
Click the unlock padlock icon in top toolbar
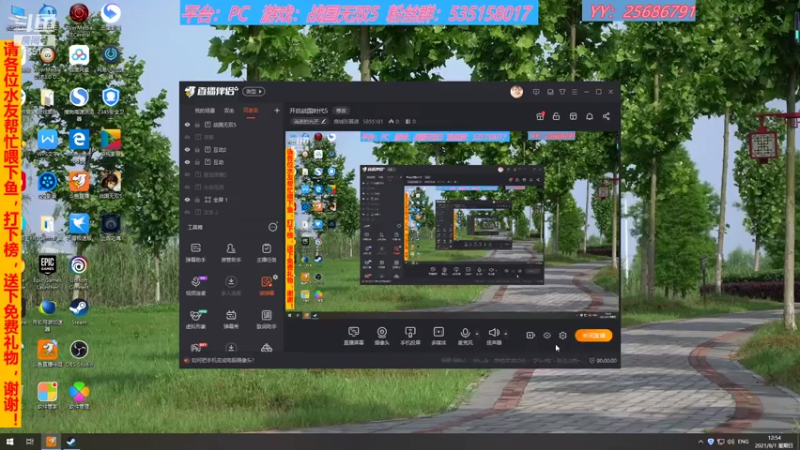(556, 116)
